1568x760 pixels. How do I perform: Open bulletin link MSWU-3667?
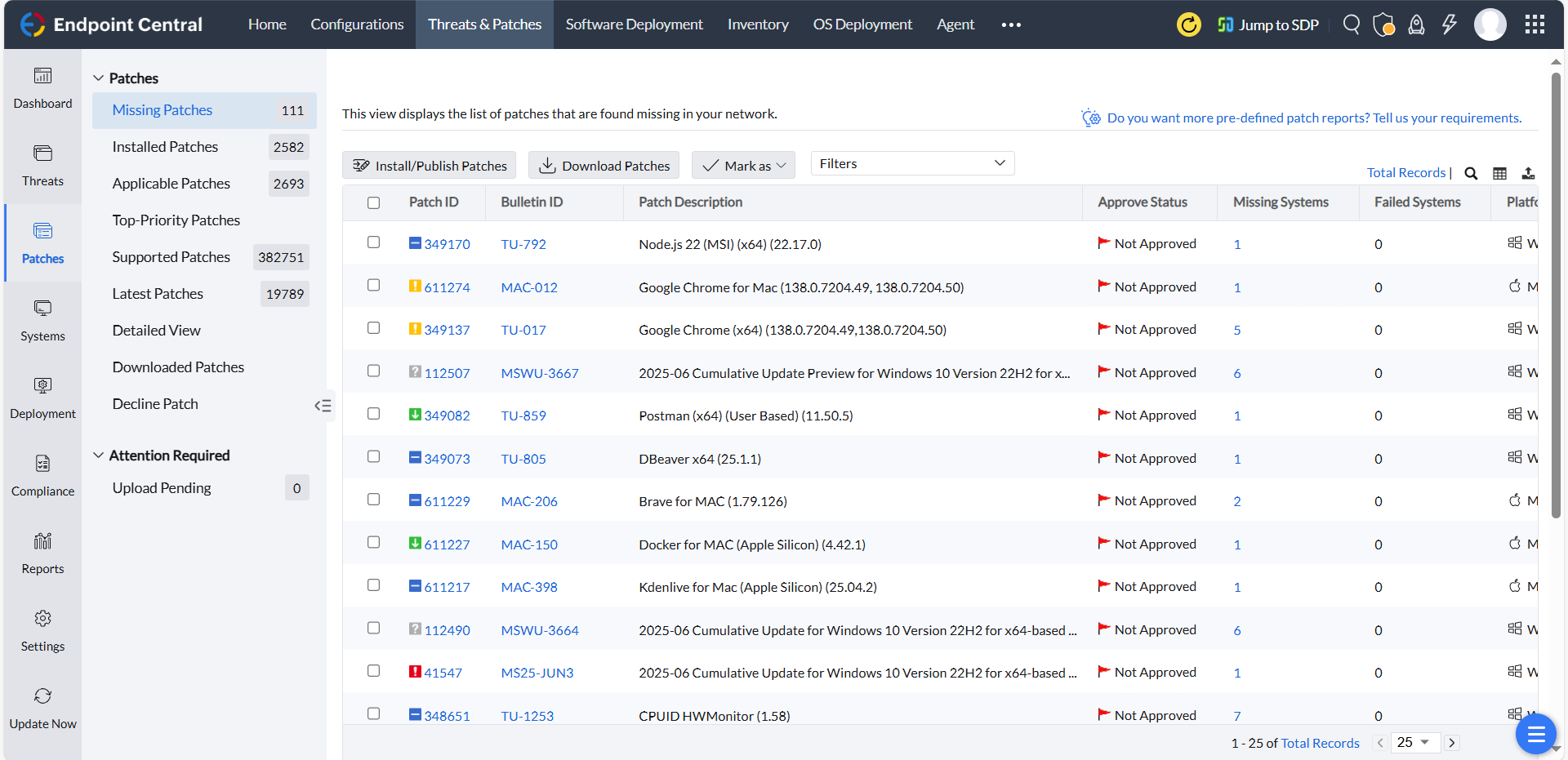pos(539,373)
